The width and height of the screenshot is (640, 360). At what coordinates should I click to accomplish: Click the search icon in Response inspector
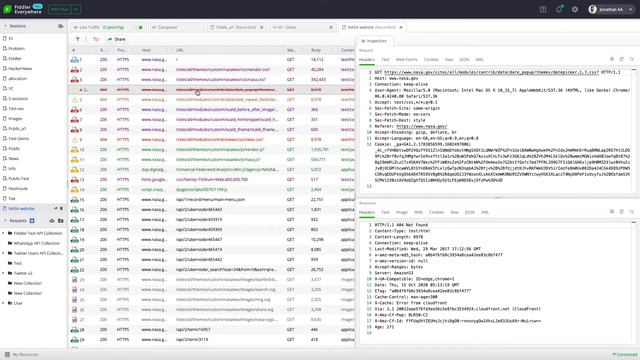tap(631, 212)
